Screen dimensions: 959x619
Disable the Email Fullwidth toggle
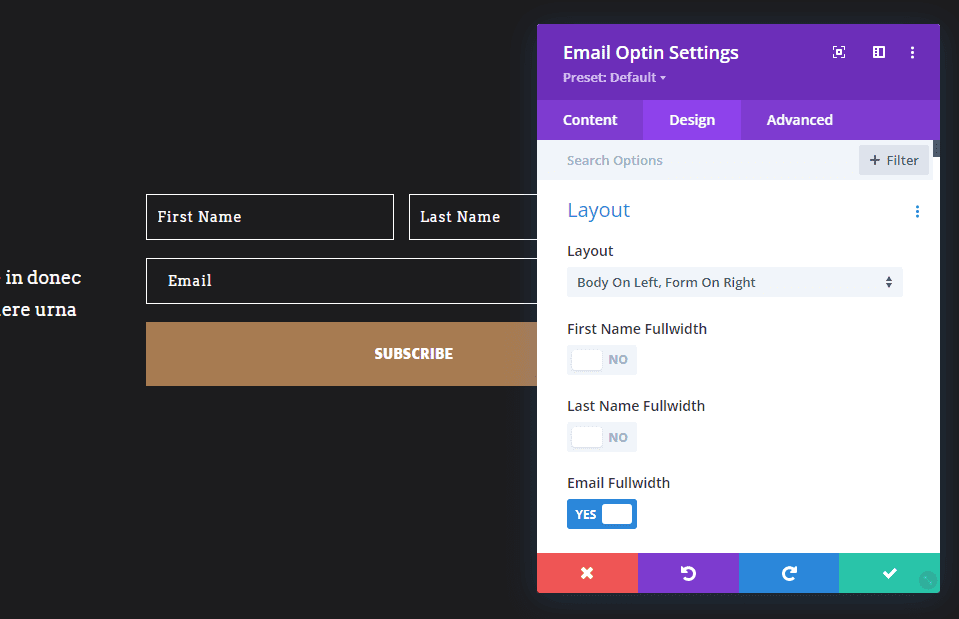[x=601, y=514]
